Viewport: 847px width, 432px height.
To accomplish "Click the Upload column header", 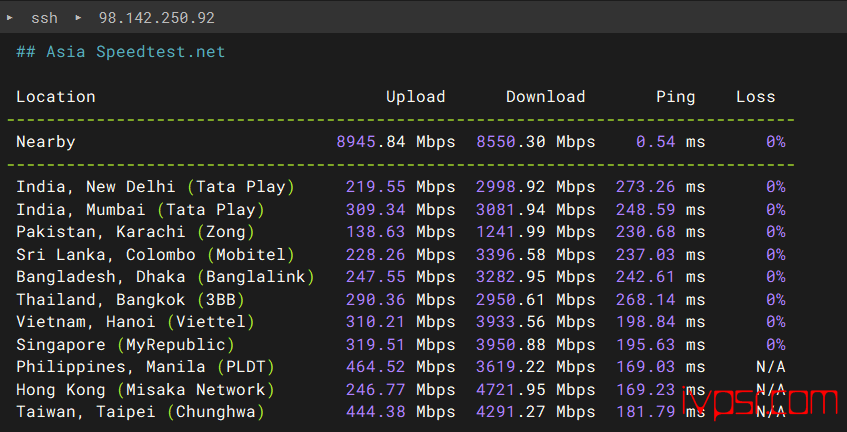I will 415,97.
